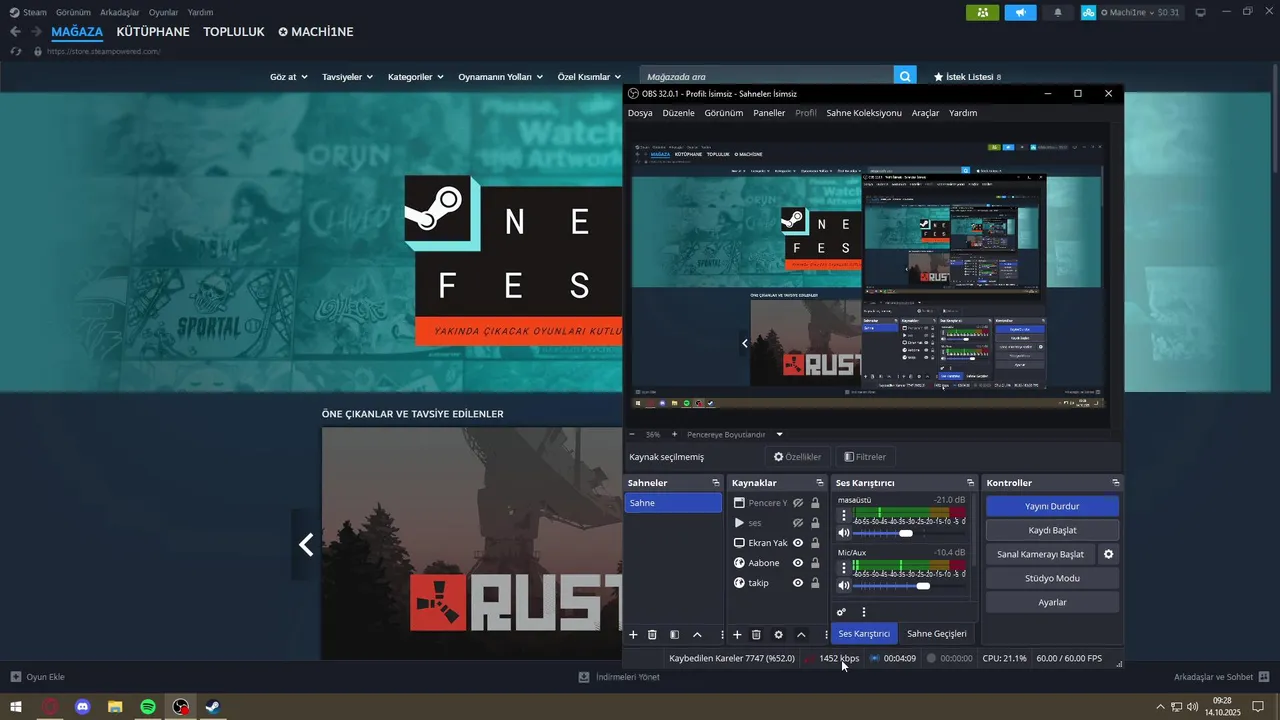
Task: Open Discord from the taskbar
Action: tap(83, 707)
